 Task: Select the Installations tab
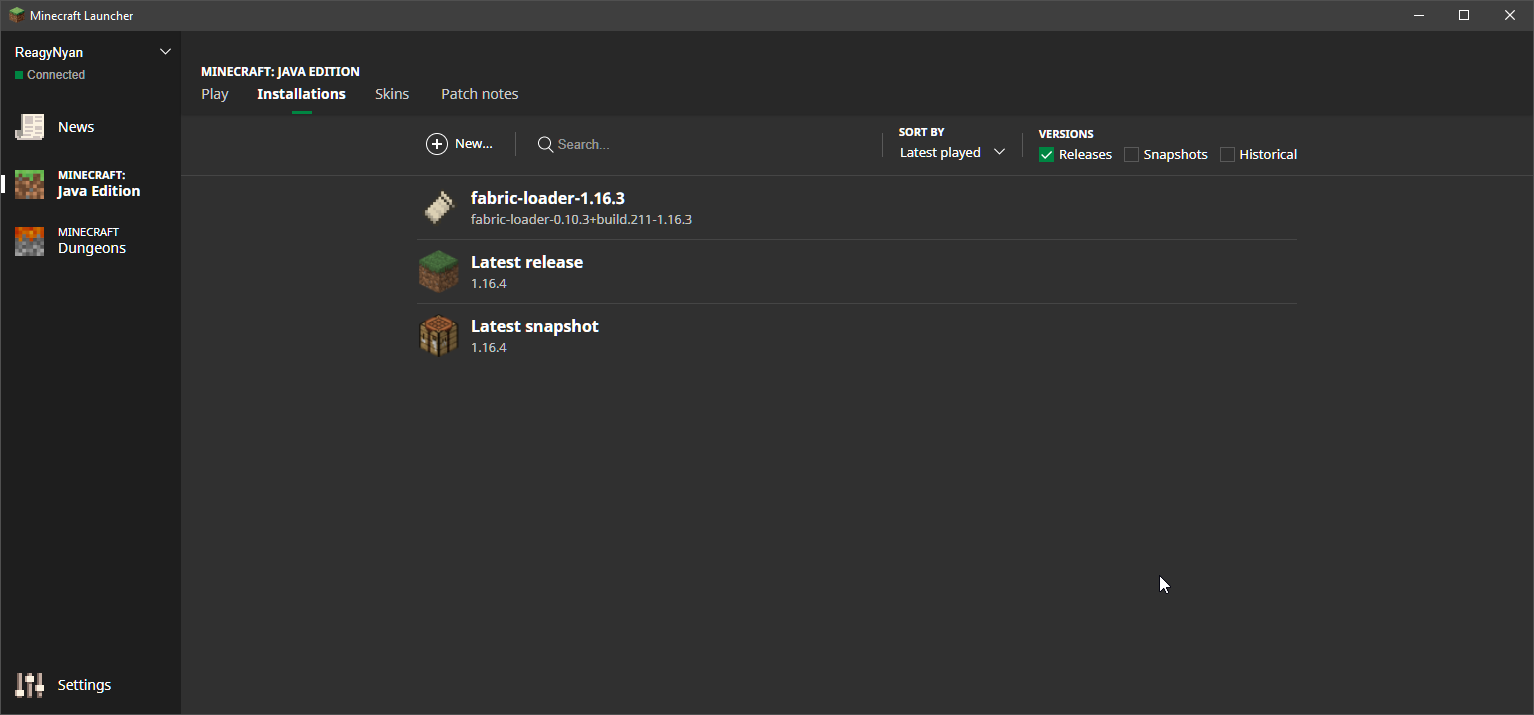tap(301, 94)
